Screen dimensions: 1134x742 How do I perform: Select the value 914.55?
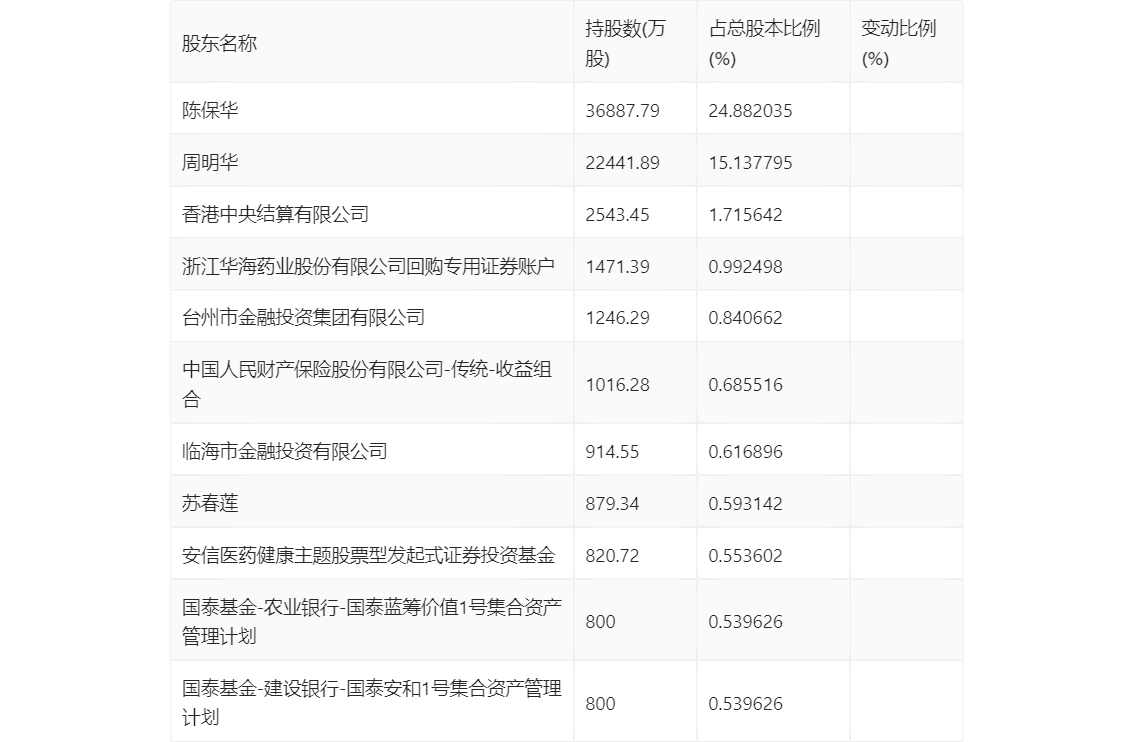pos(613,452)
